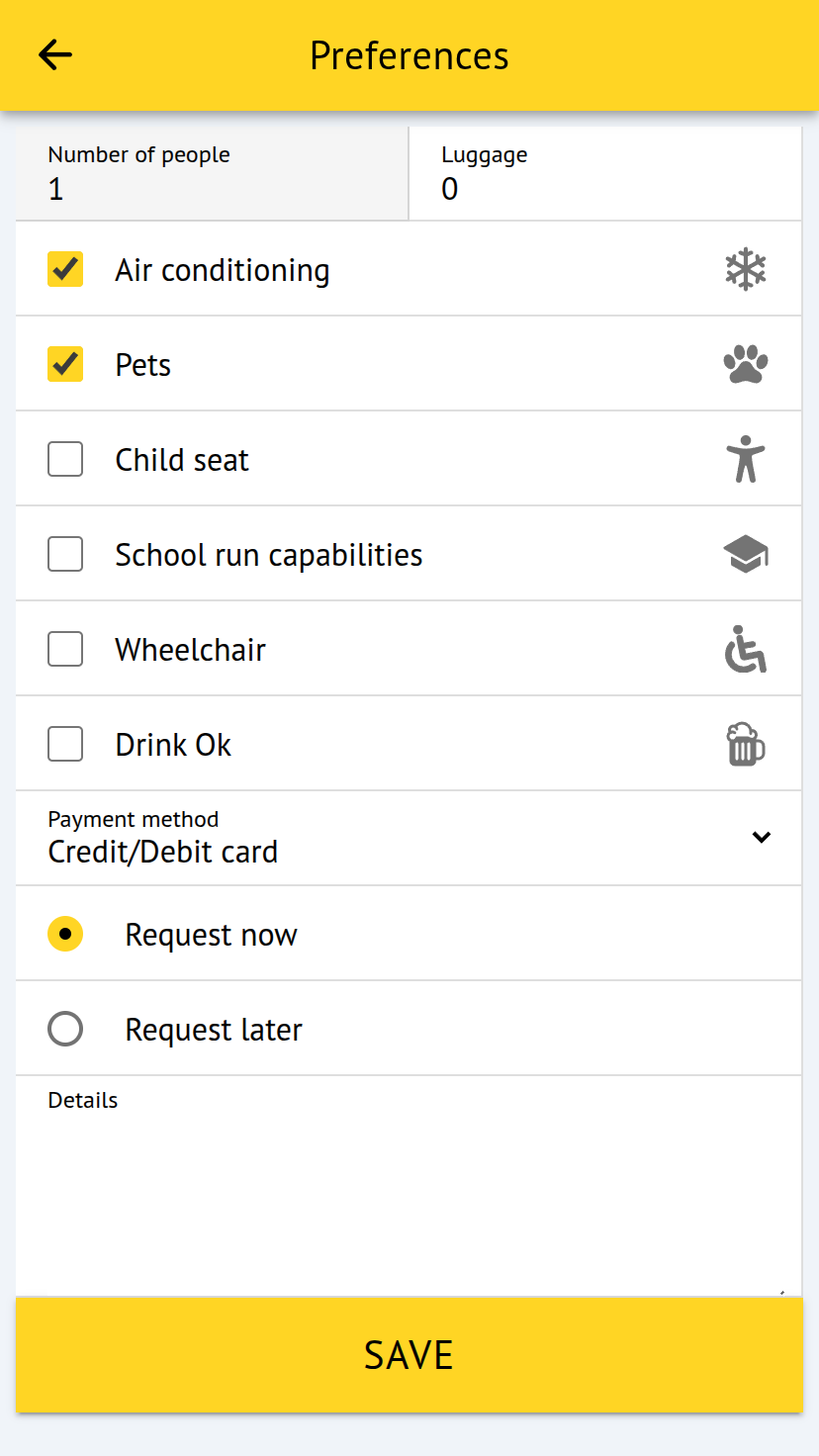The width and height of the screenshot is (819, 1456).
Task: Check the Wheelchair option box
Action: point(65,649)
